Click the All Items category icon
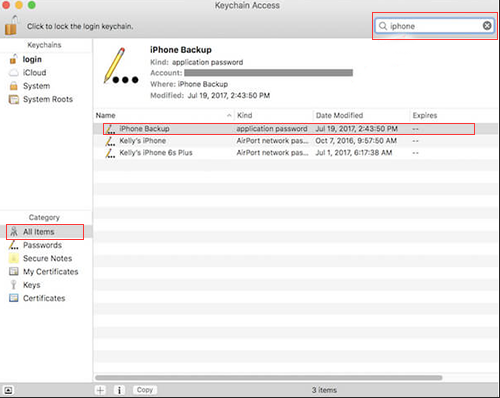The width and height of the screenshot is (500, 398). coord(14,231)
